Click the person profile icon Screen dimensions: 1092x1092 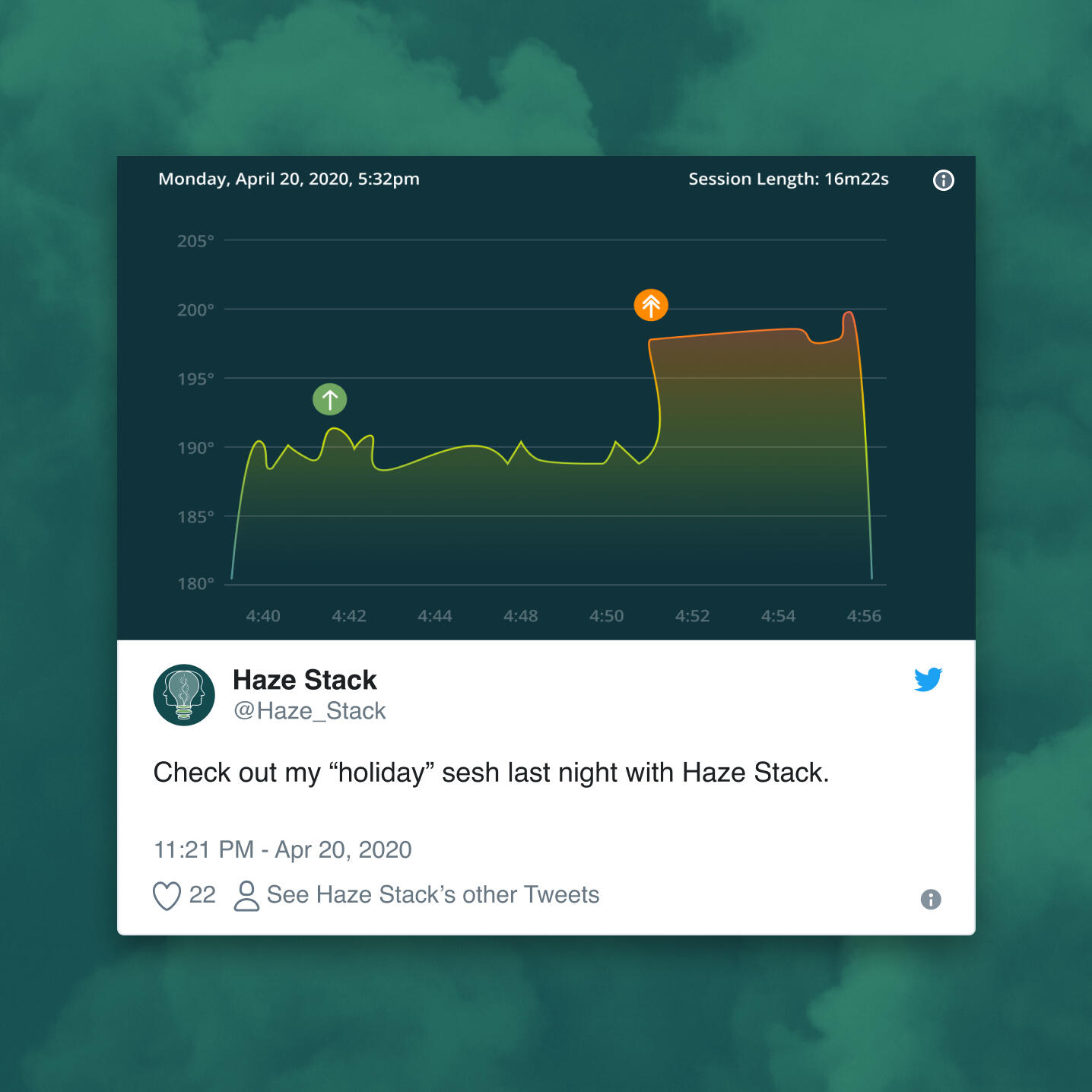click(246, 896)
